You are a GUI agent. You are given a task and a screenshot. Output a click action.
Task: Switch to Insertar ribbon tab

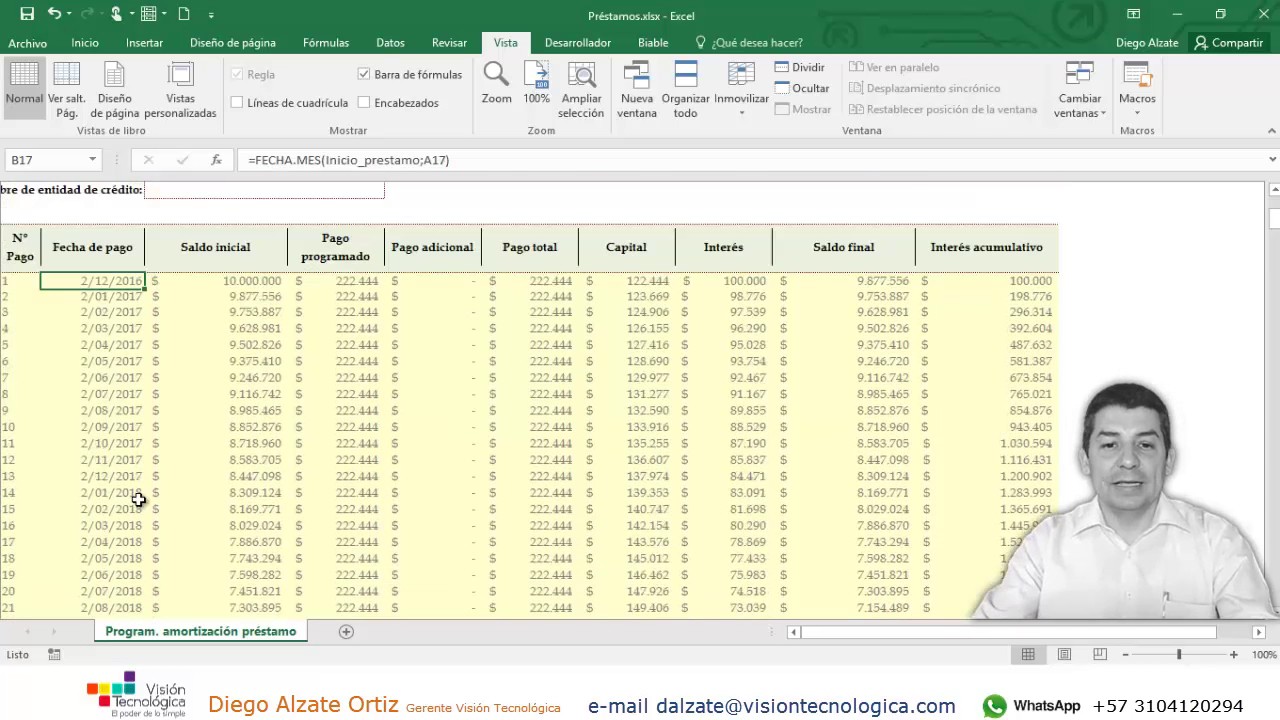[144, 43]
